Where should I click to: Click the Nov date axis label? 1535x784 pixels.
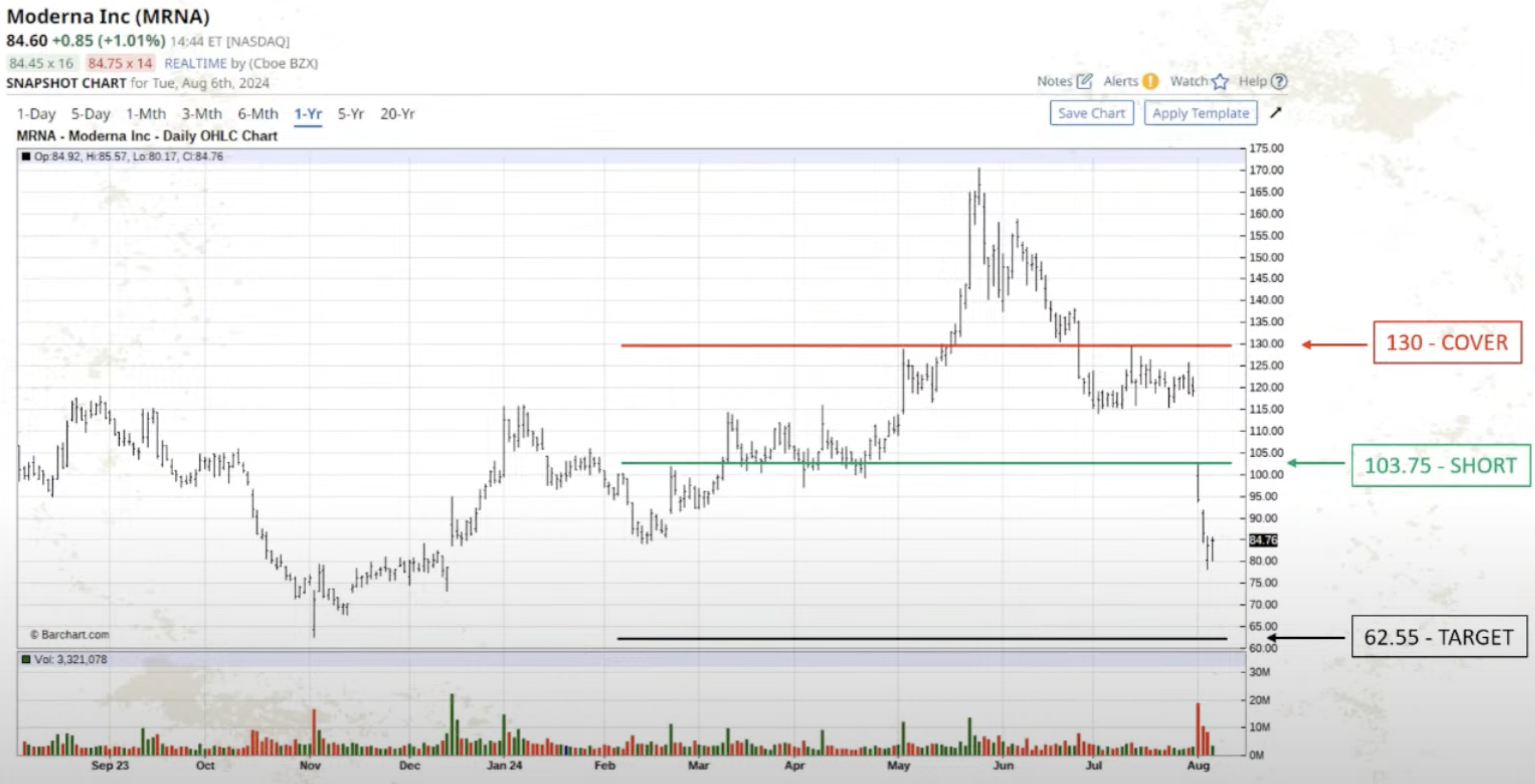coord(310,765)
